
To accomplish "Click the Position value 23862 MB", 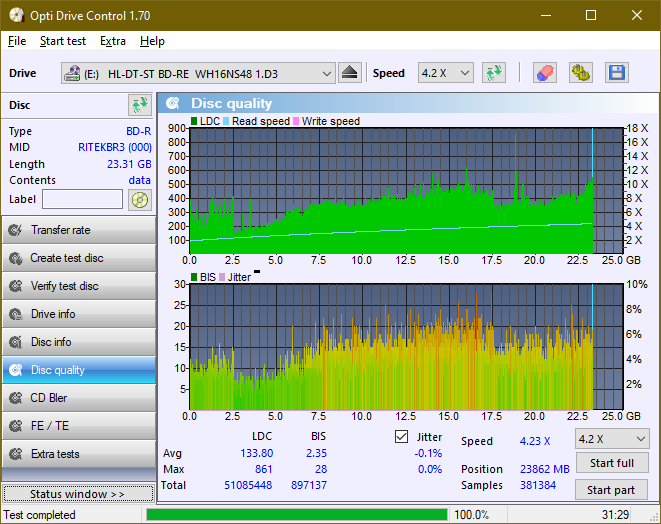I will 545,469.
